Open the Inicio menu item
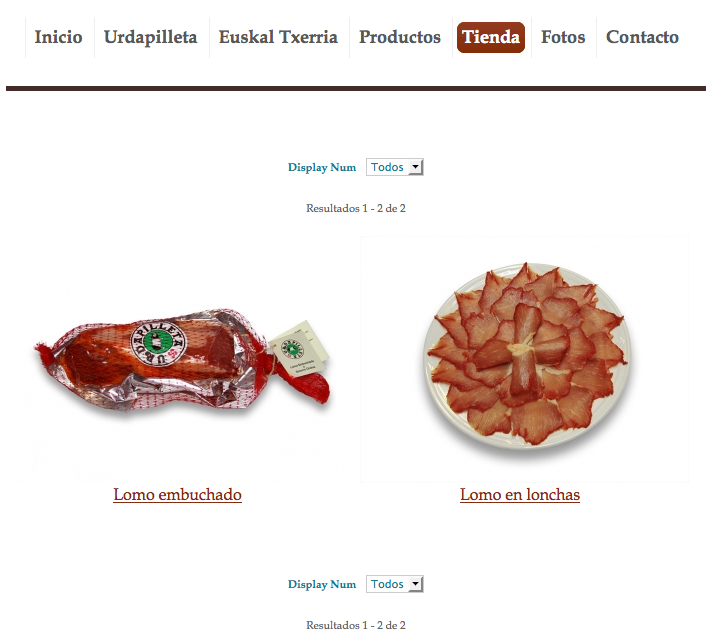Viewport: 727px width, 642px height. (58, 37)
